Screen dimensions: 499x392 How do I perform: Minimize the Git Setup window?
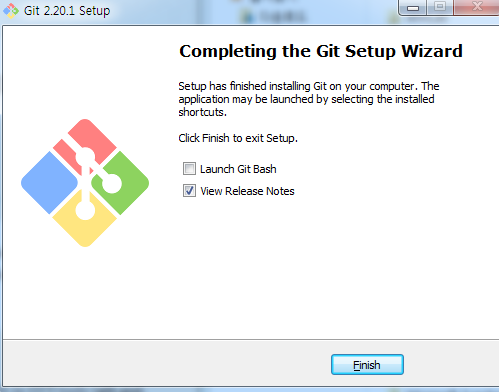pos(413,7)
